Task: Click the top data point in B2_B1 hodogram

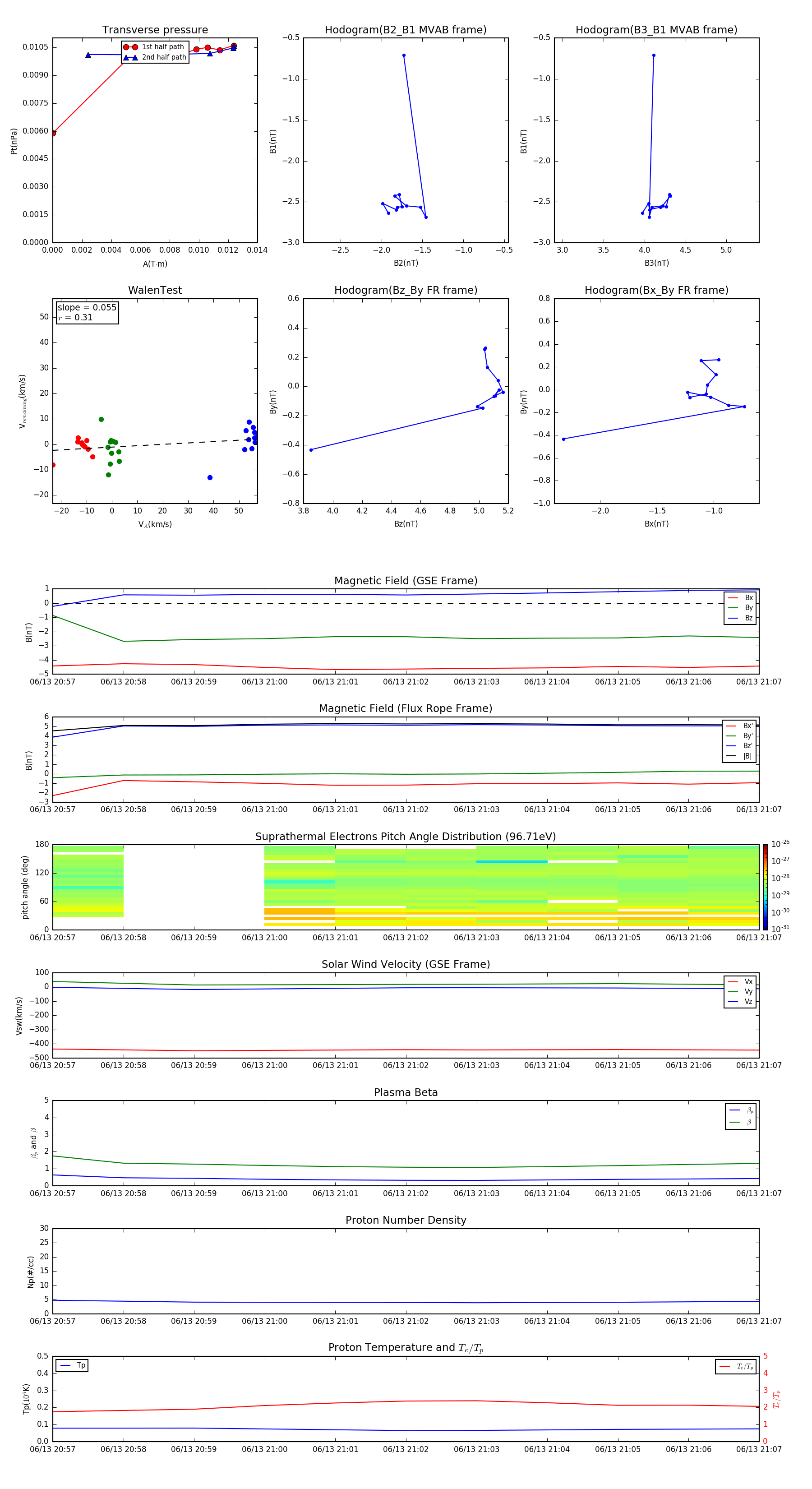Action: [404, 55]
